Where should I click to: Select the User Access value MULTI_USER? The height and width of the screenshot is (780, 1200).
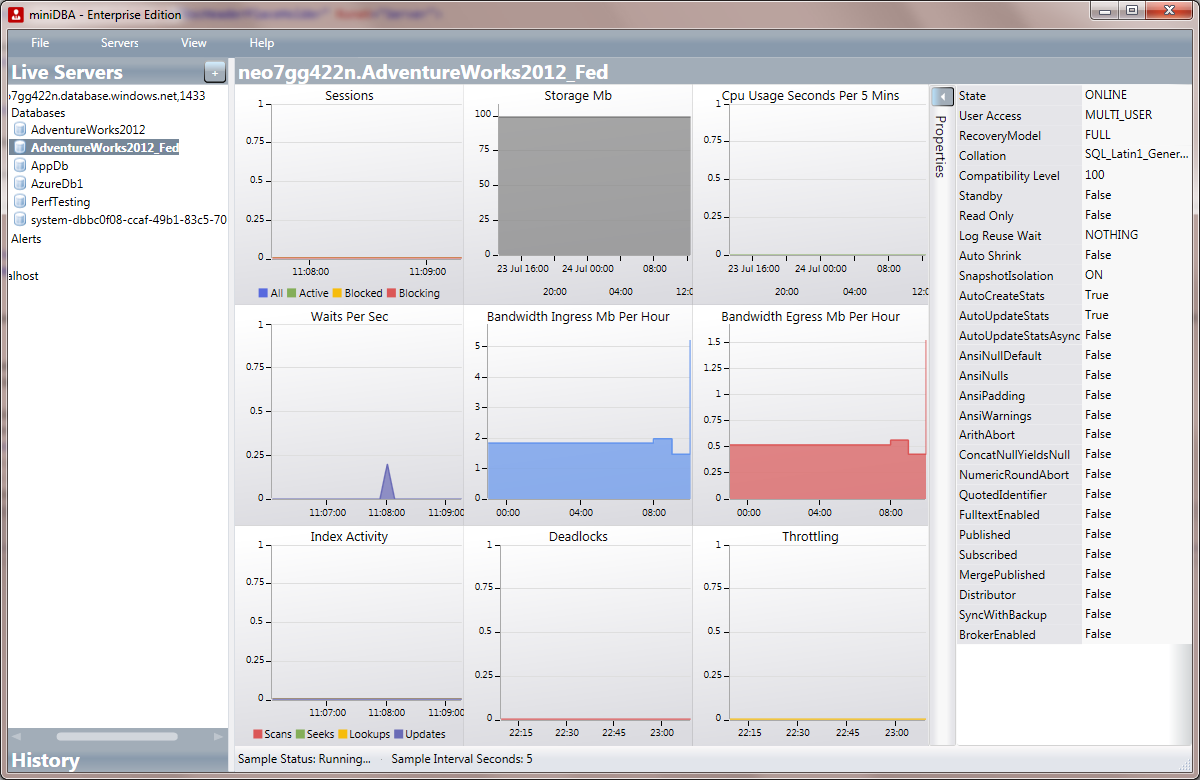click(1118, 115)
